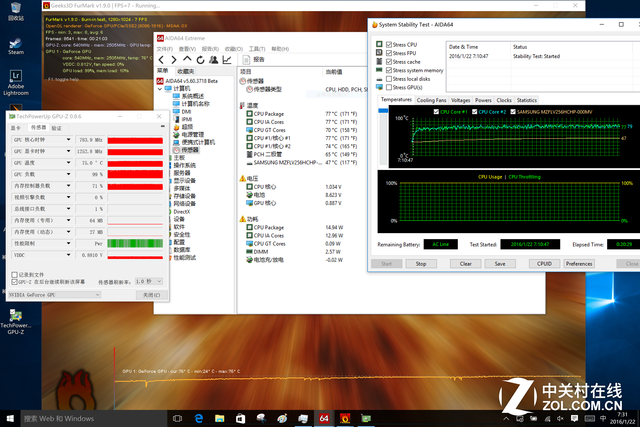Open Adobe Lightroom desktop shortcut

coord(16,82)
